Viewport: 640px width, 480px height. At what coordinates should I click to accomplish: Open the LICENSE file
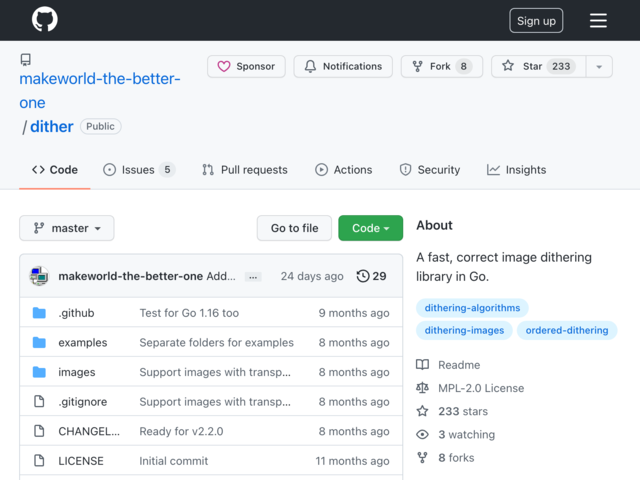pos(81,461)
